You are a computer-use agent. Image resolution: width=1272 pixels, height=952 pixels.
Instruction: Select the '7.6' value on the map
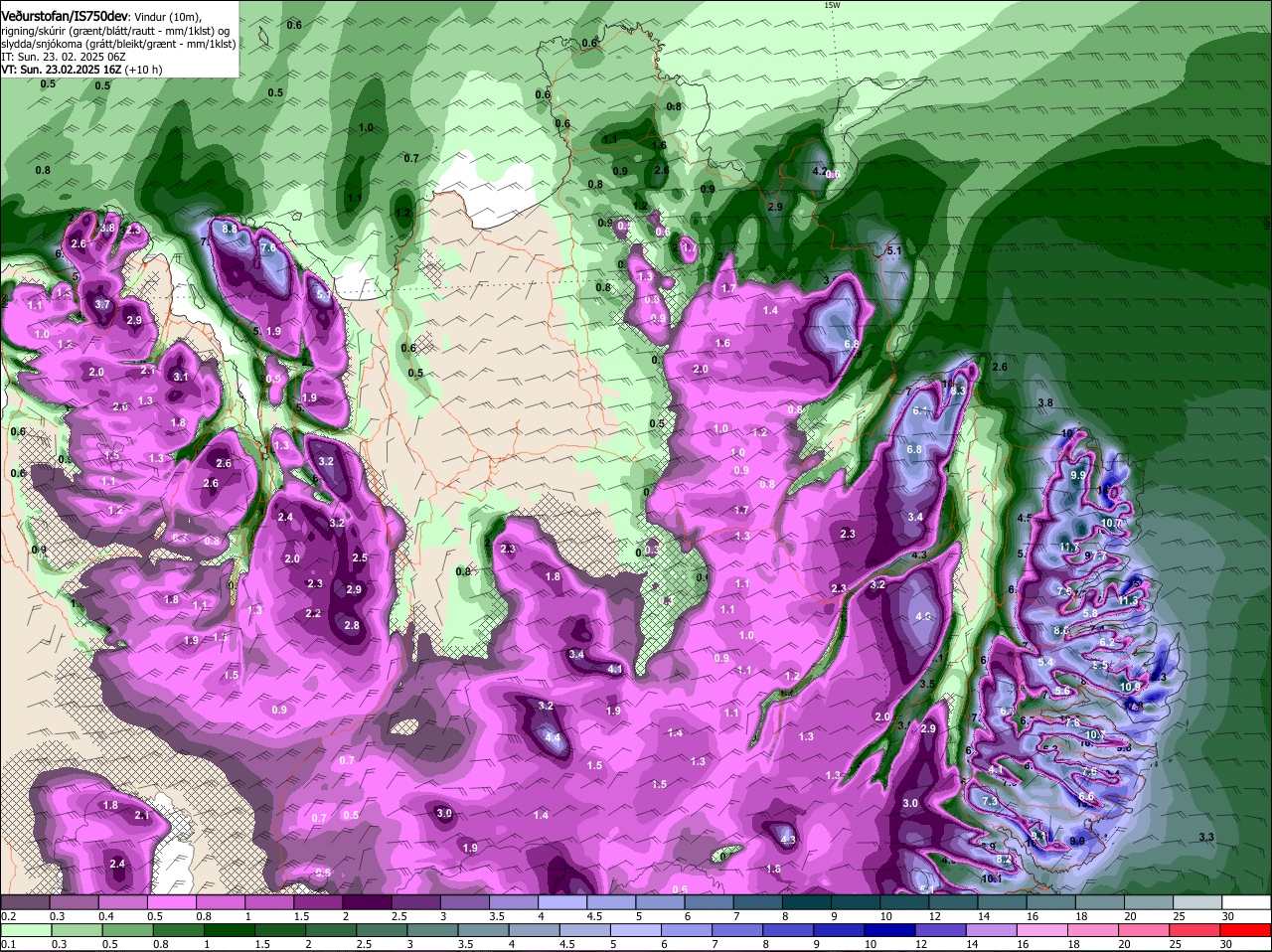tap(267, 247)
